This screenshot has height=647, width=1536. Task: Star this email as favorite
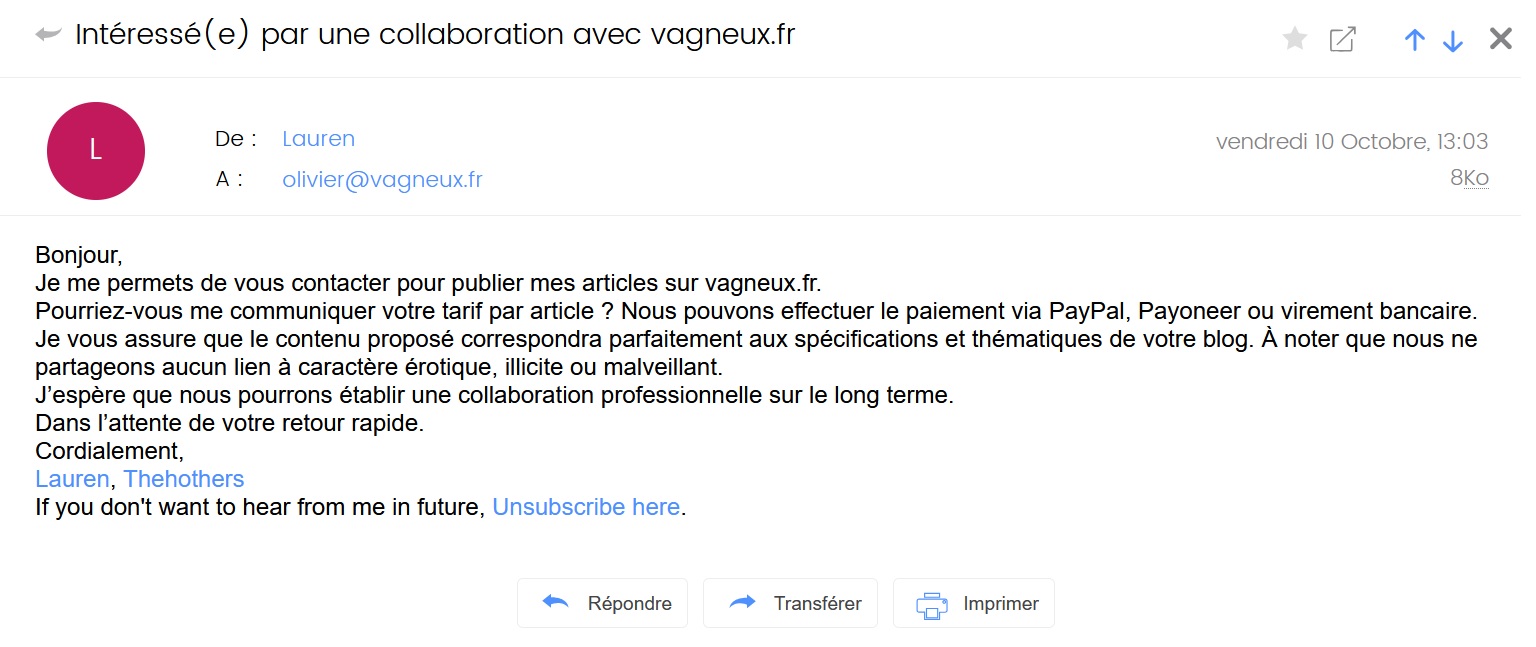coord(1295,39)
